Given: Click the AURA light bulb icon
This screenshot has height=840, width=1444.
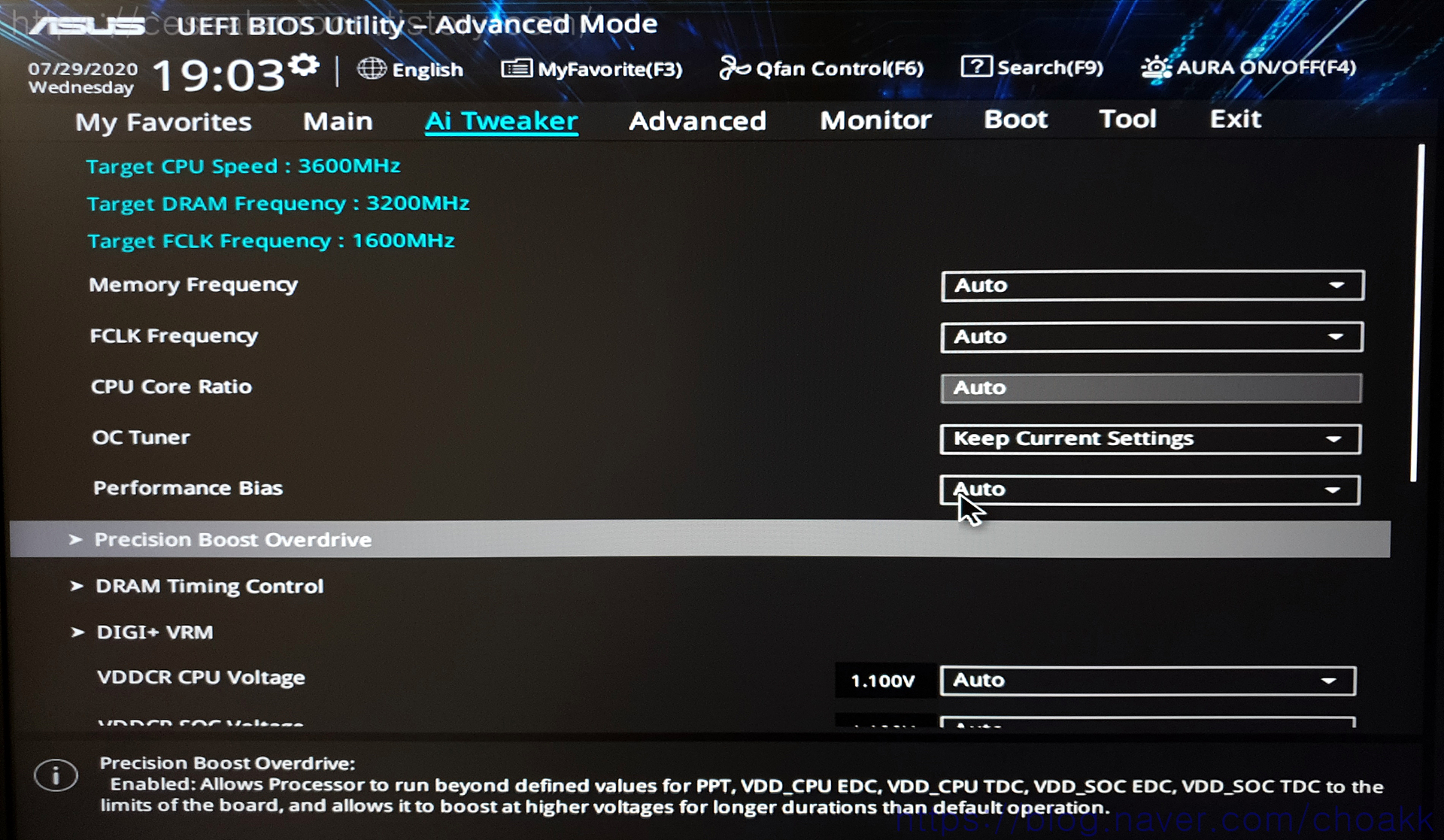Looking at the screenshot, I should tap(1156, 67).
